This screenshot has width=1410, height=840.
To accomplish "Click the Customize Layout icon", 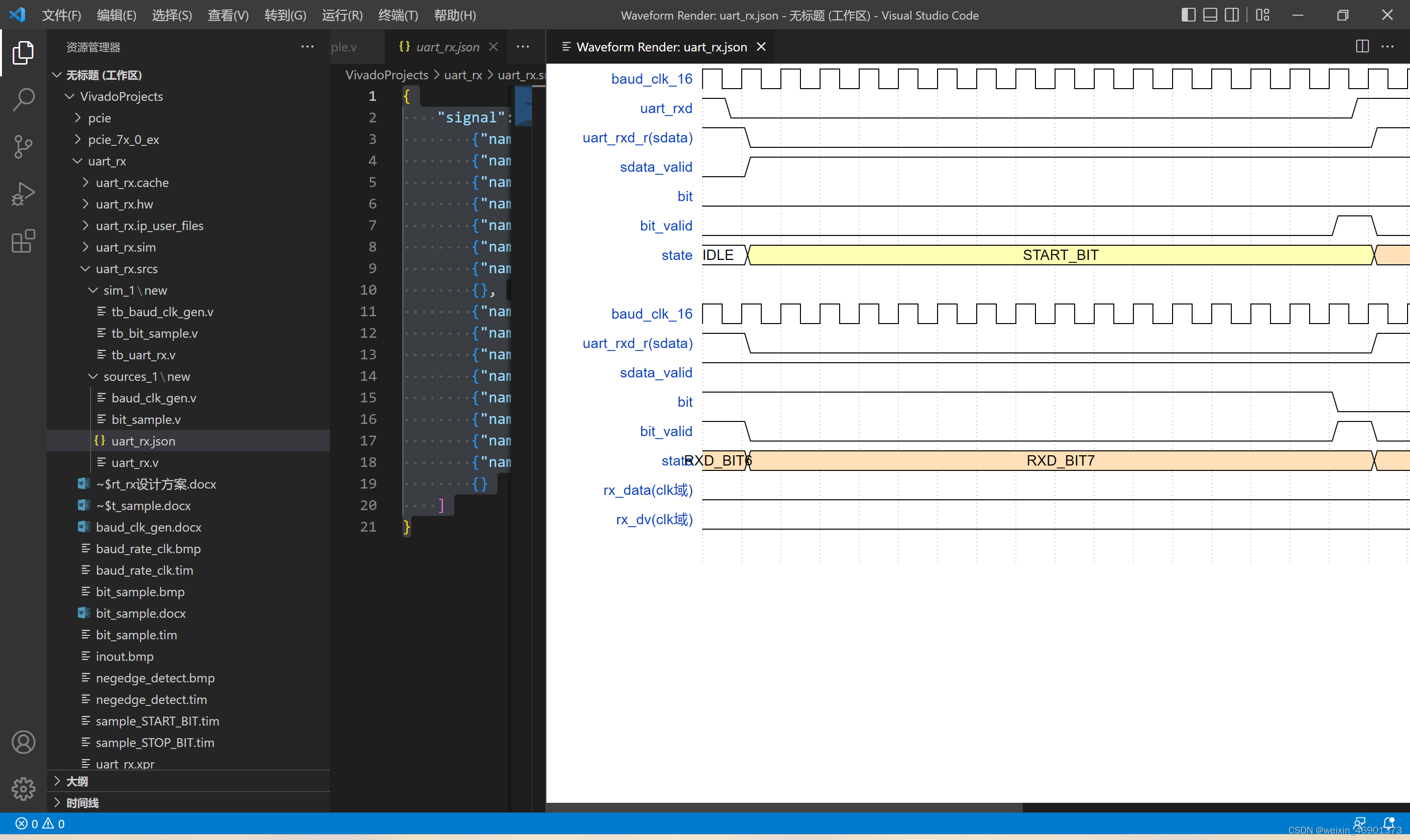I will tap(1262, 15).
